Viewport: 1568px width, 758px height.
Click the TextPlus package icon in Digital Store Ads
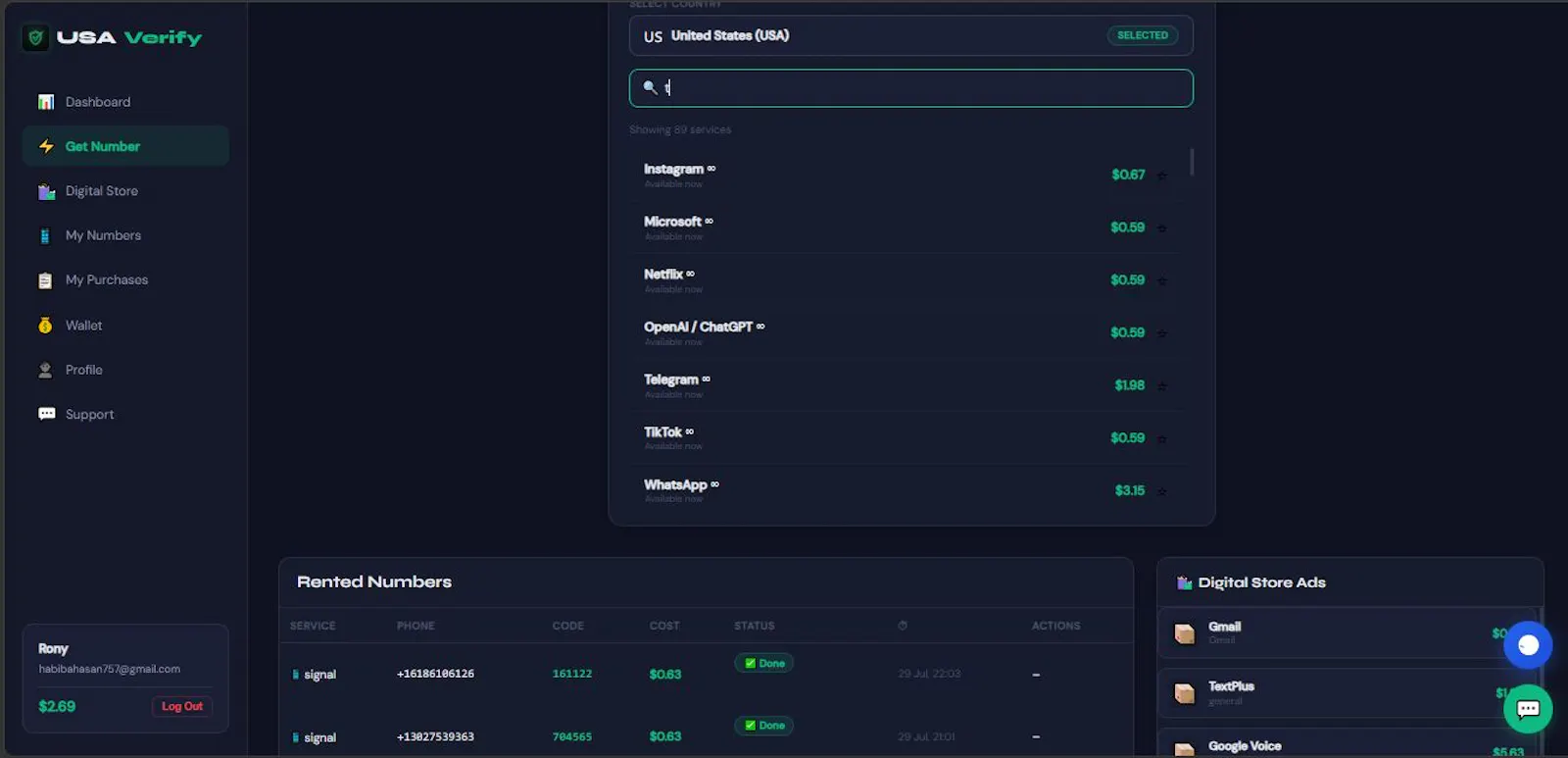point(1185,693)
